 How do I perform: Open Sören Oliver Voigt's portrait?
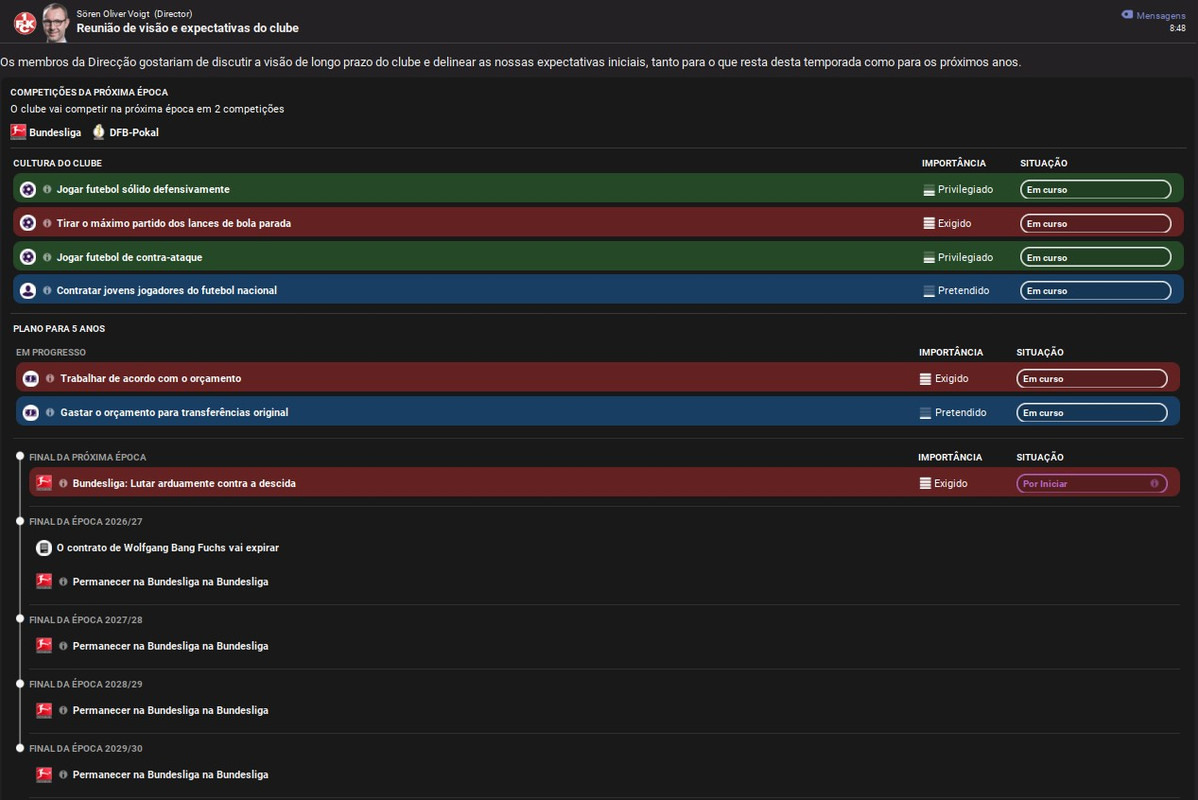(55, 22)
